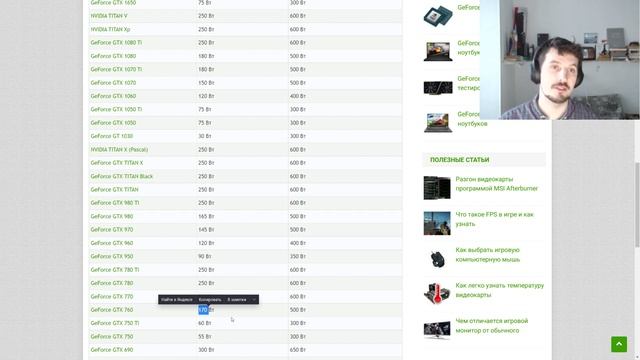640x360 pixels.
Task: Expand the selection popup dropdown arrow
Action: (254, 300)
